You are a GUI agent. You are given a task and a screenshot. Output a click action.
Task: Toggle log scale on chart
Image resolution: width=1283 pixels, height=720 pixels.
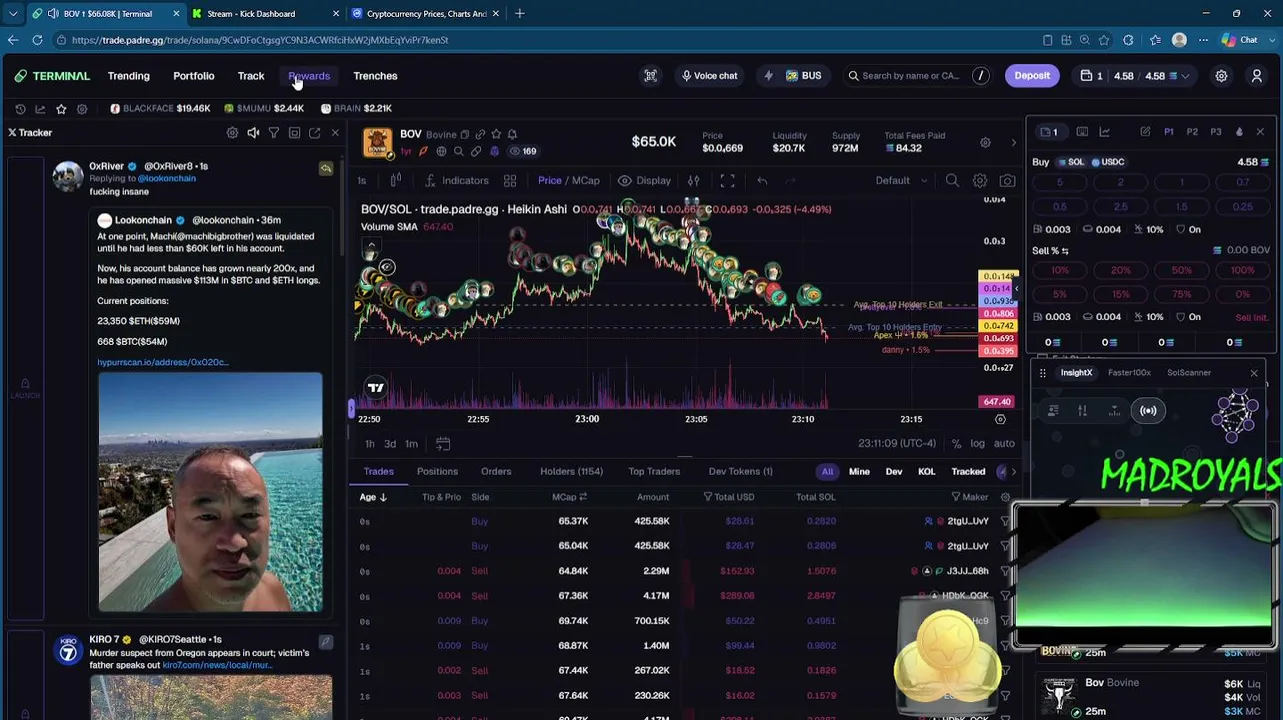point(977,444)
